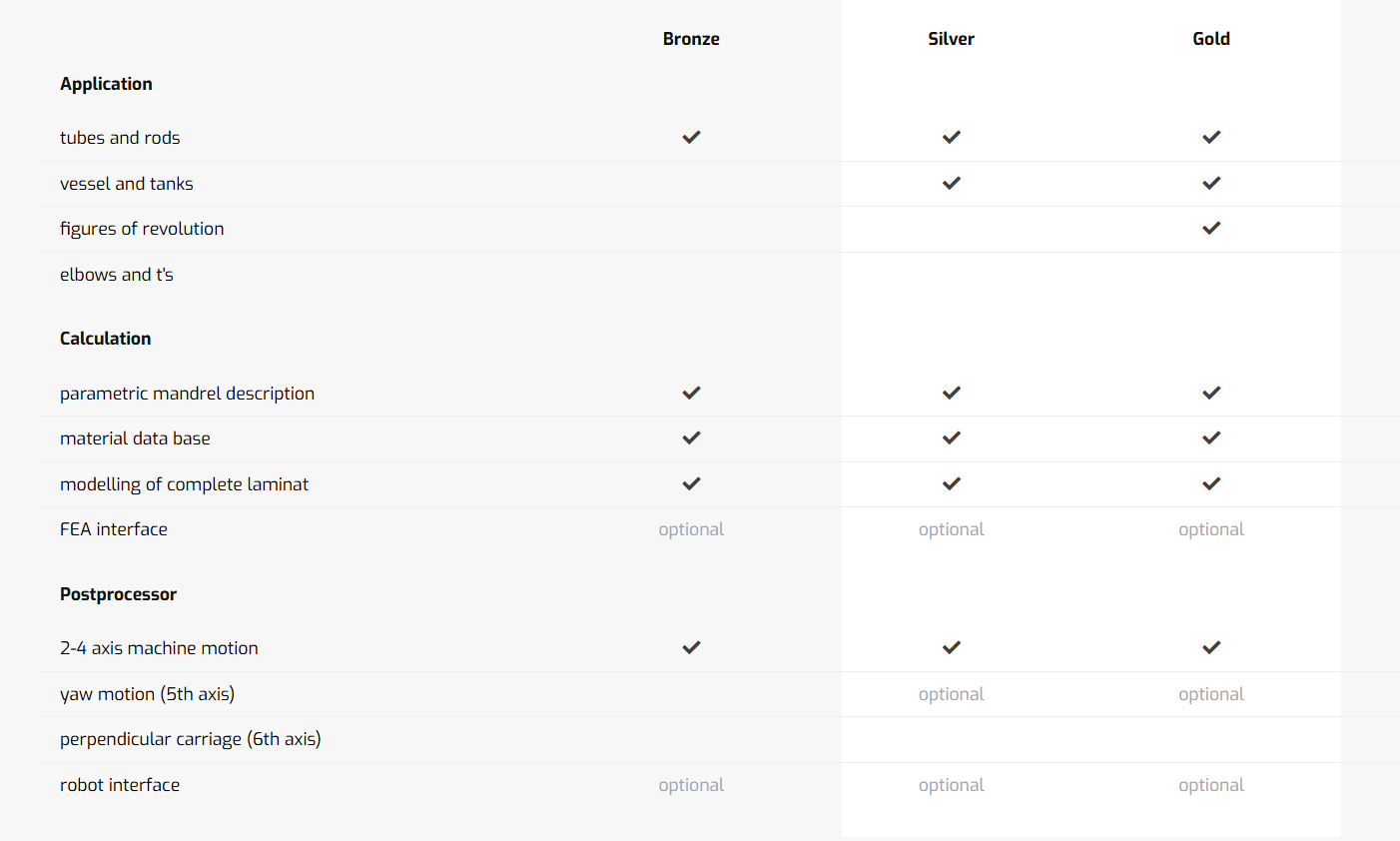Screen dimensions: 1400x841
Task: Click the Postprocessor section heading
Action: 118,594
